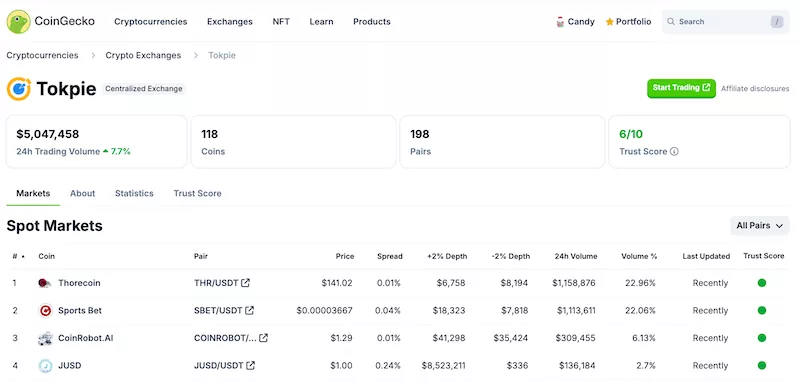
Task: Click Thorecoin's green trust score dot
Action: [762, 283]
